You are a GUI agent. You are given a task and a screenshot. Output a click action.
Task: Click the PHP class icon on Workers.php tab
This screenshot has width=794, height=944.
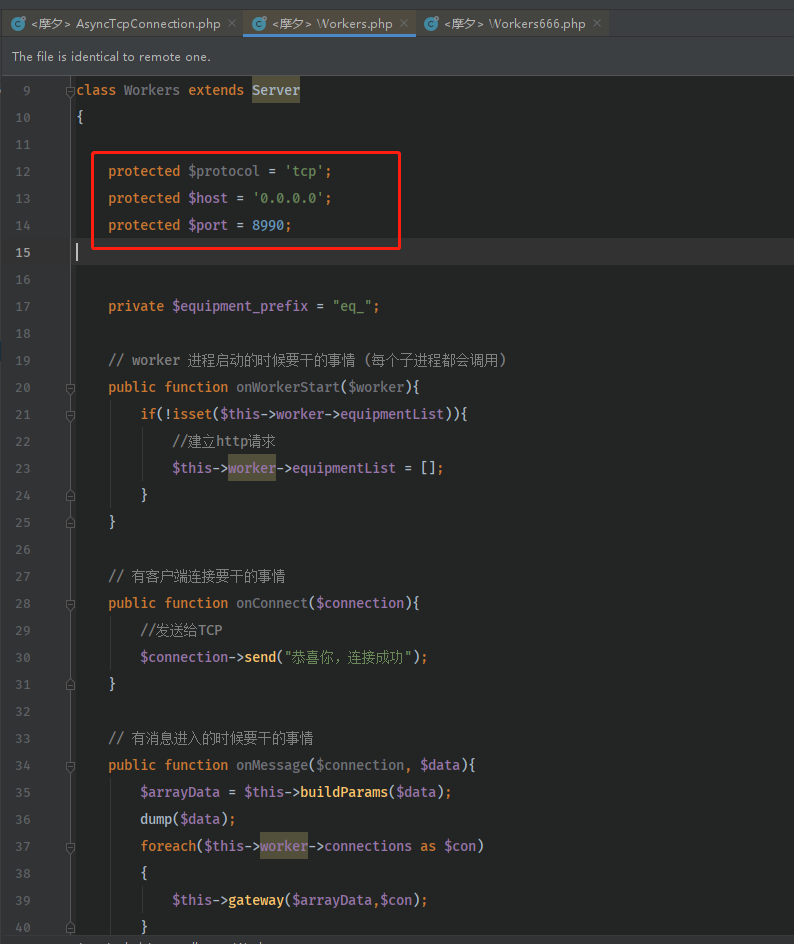click(x=259, y=23)
